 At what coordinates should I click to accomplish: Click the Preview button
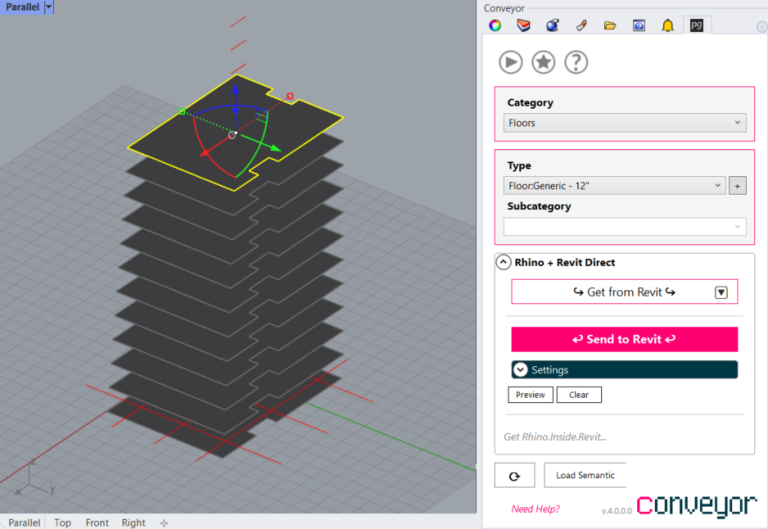pos(530,395)
